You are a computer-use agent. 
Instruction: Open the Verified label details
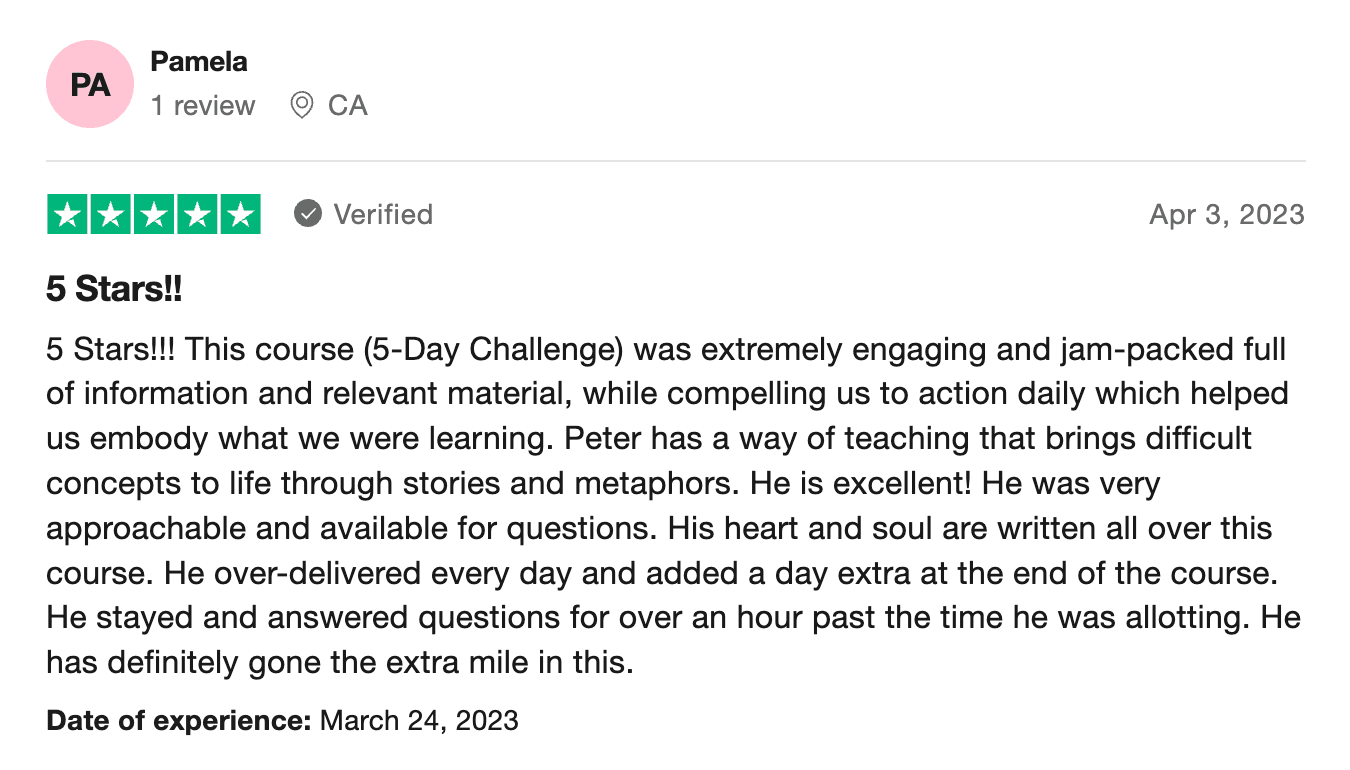[383, 214]
